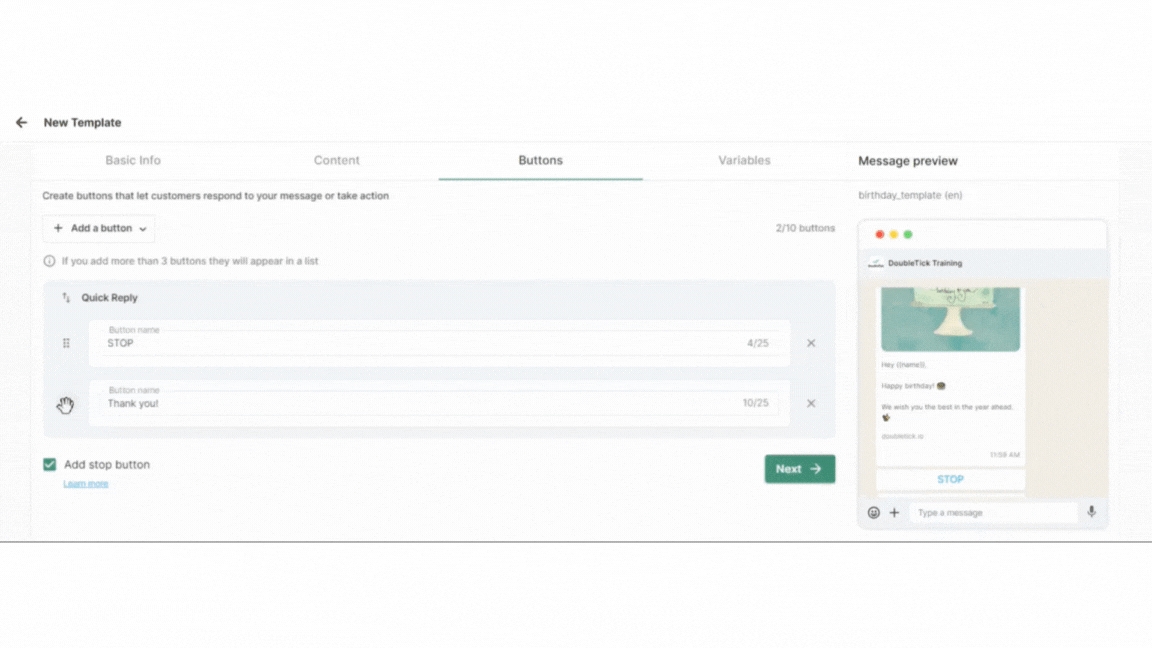Uncheck the Add stop button checkbox
The width and height of the screenshot is (1152, 648).
coord(50,464)
